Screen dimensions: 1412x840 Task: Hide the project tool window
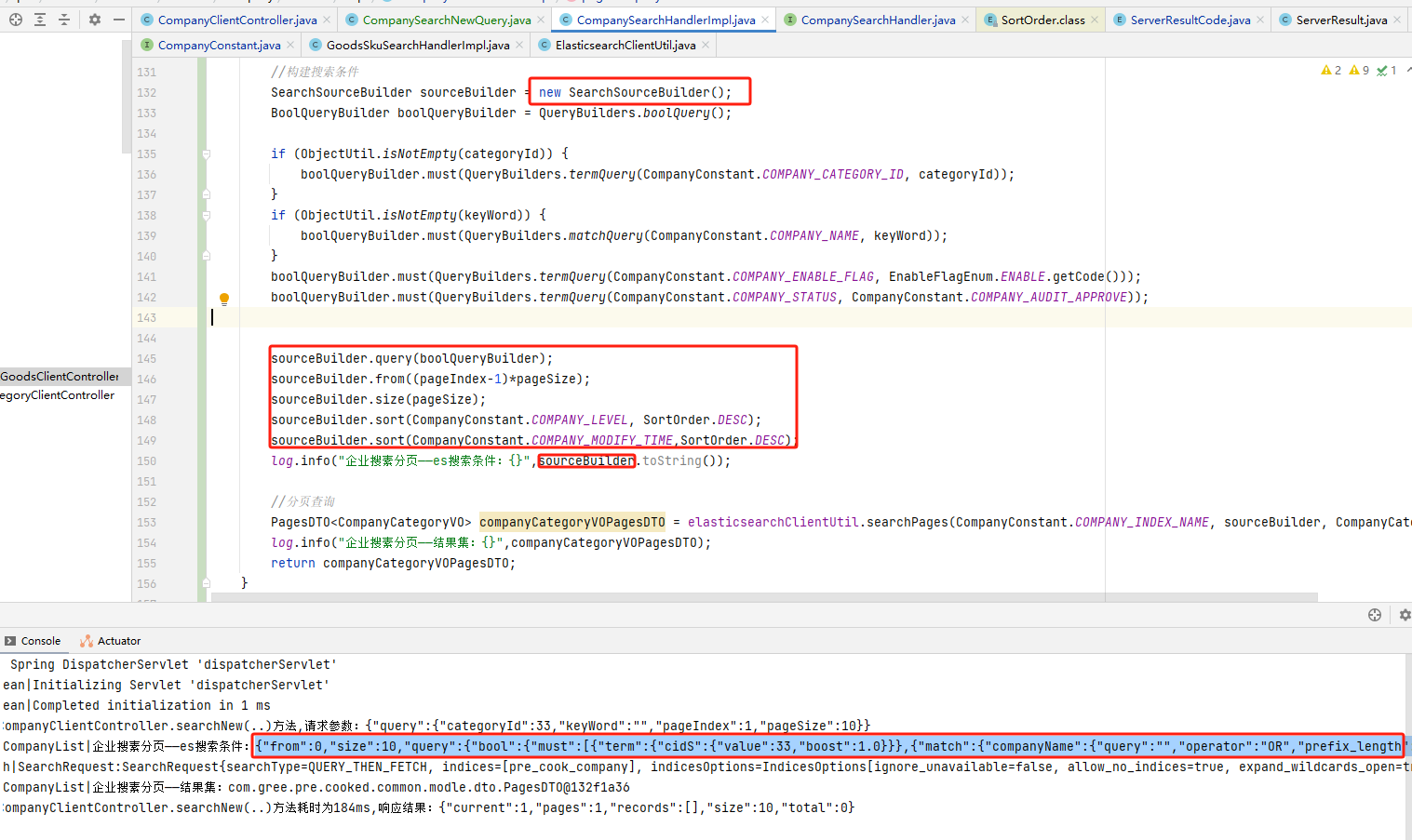pos(119,20)
